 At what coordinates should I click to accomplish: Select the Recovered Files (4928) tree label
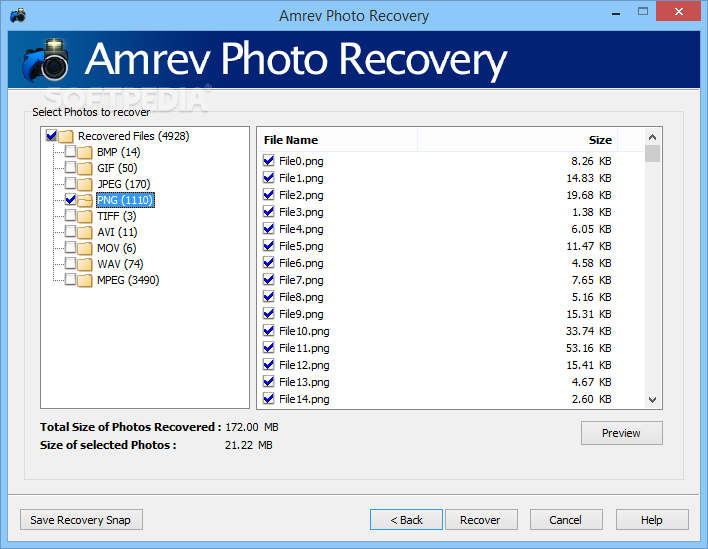tap(134, 136)
